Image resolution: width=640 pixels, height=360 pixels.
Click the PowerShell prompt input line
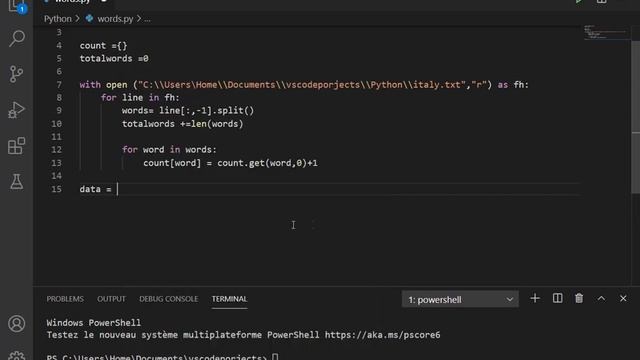coord(162,357)
